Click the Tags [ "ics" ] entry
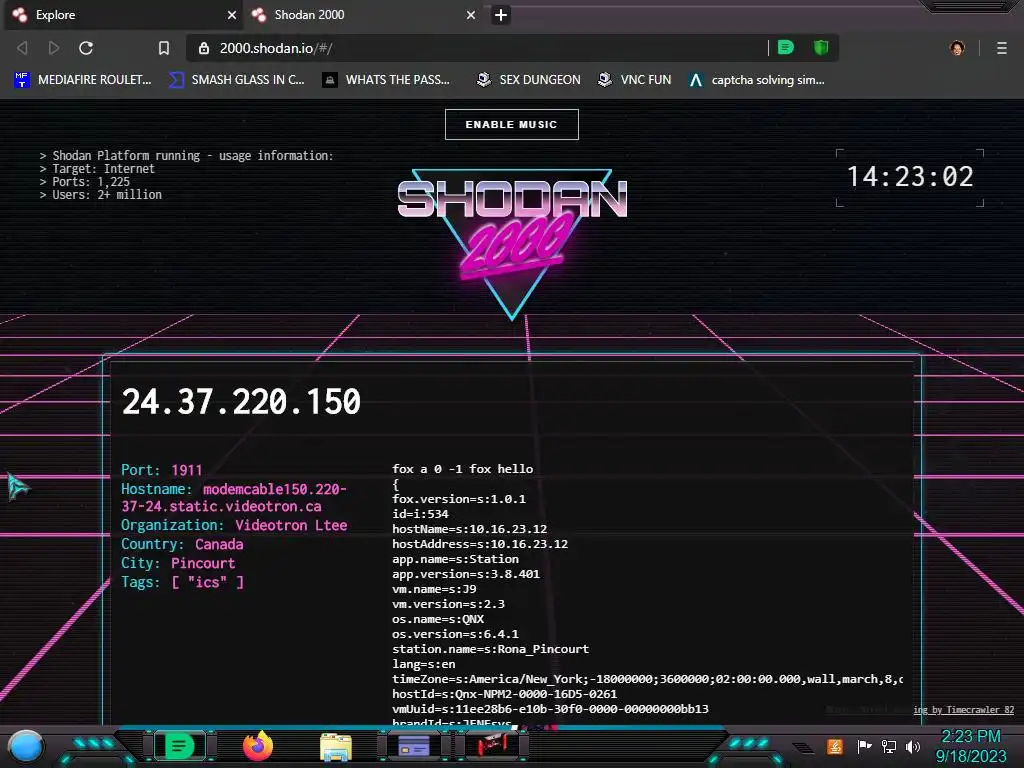 [182, 582]
